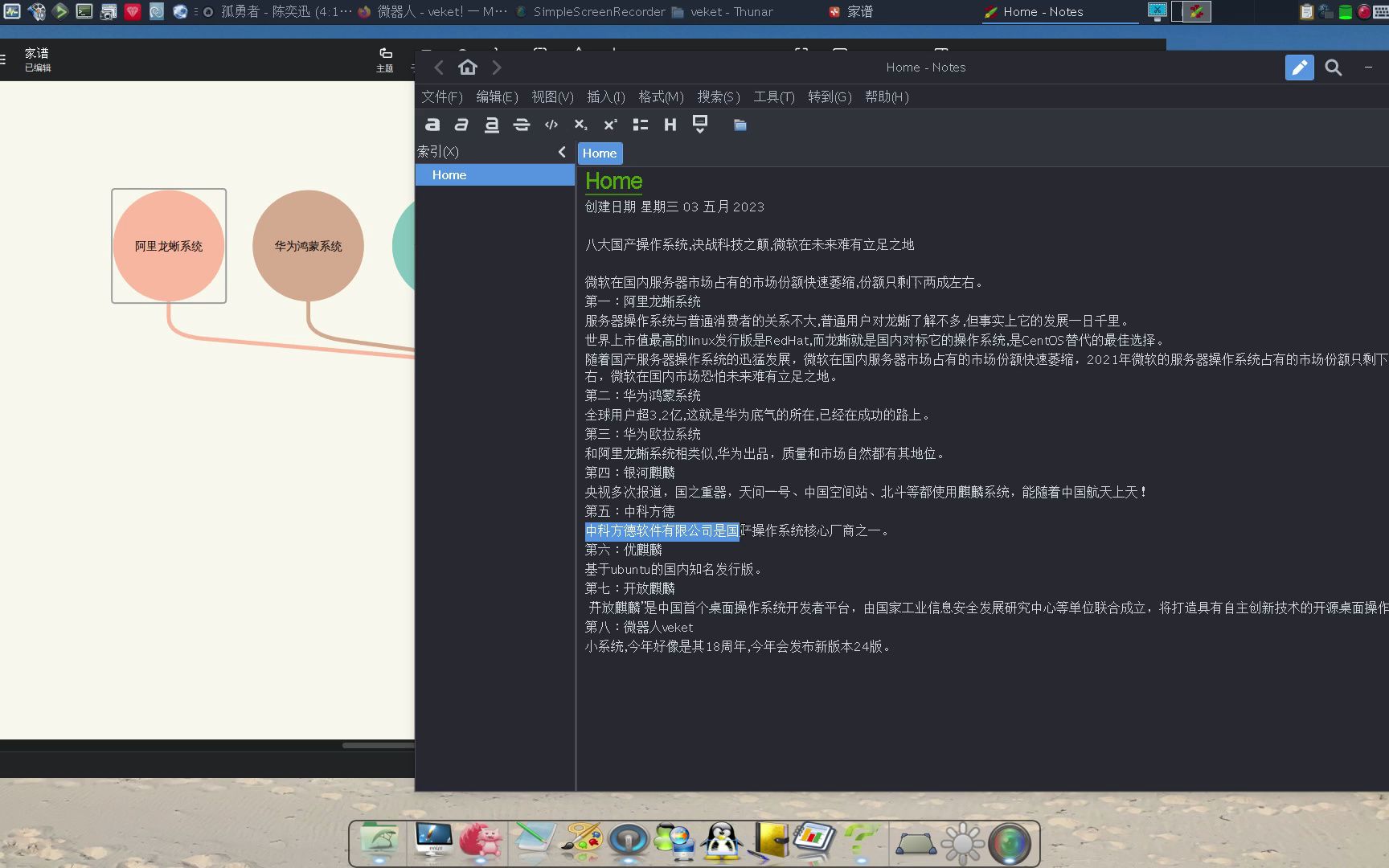This screenshot has width=1389, height=868.
Task: Apply verbatim code formatting icon
Action: click(x=551, y=125)
